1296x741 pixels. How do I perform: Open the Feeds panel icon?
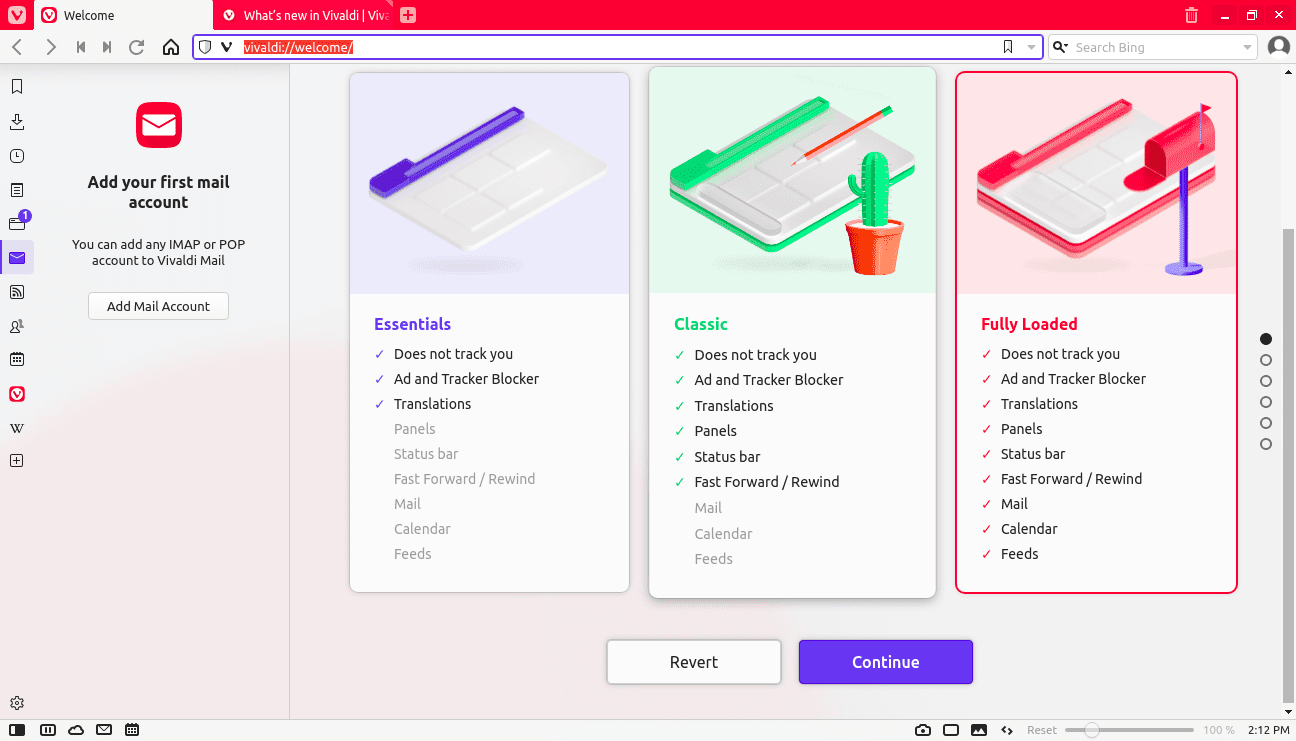point(17,292)
